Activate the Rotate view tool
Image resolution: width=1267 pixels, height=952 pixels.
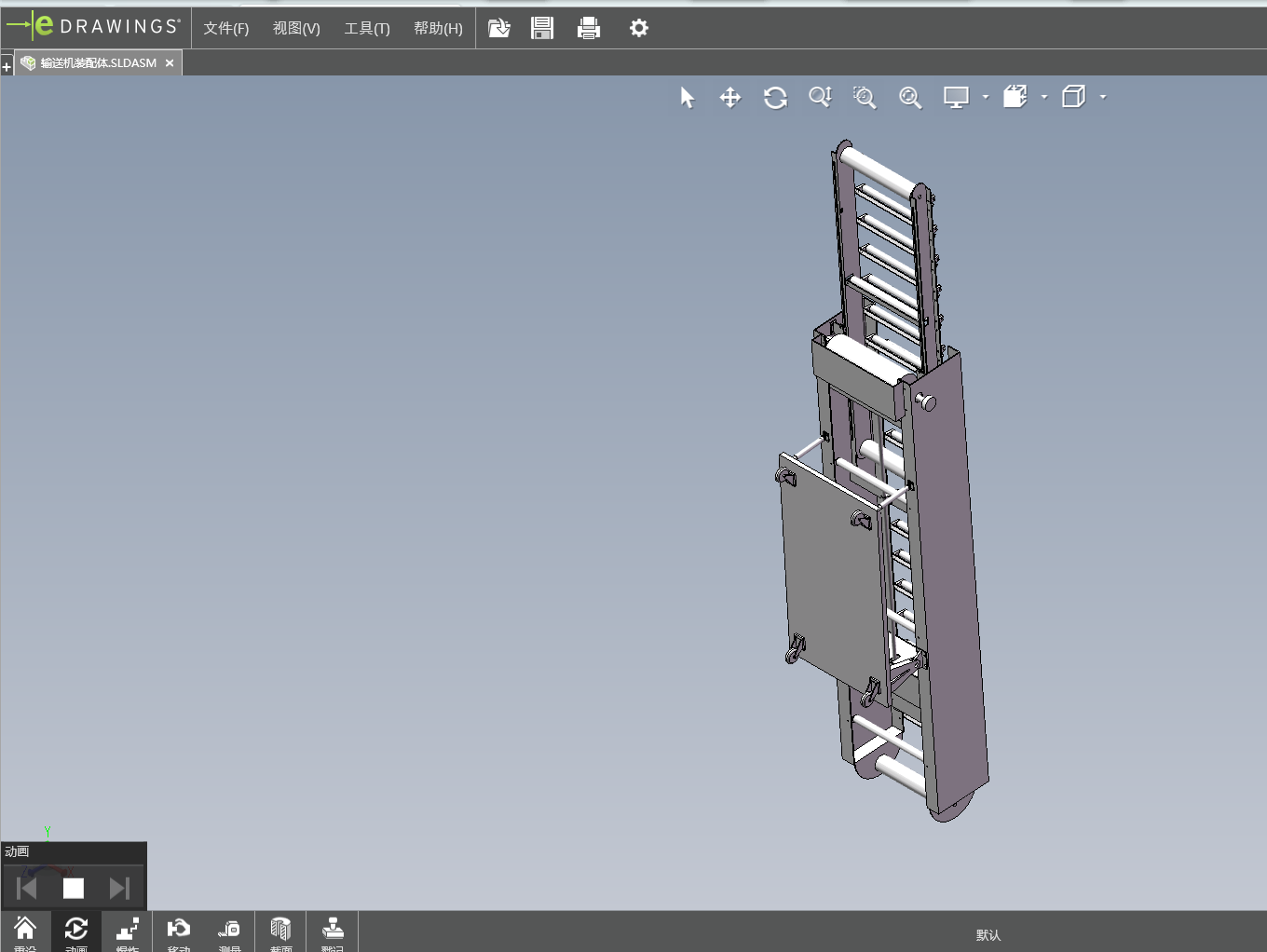(775, 98)
